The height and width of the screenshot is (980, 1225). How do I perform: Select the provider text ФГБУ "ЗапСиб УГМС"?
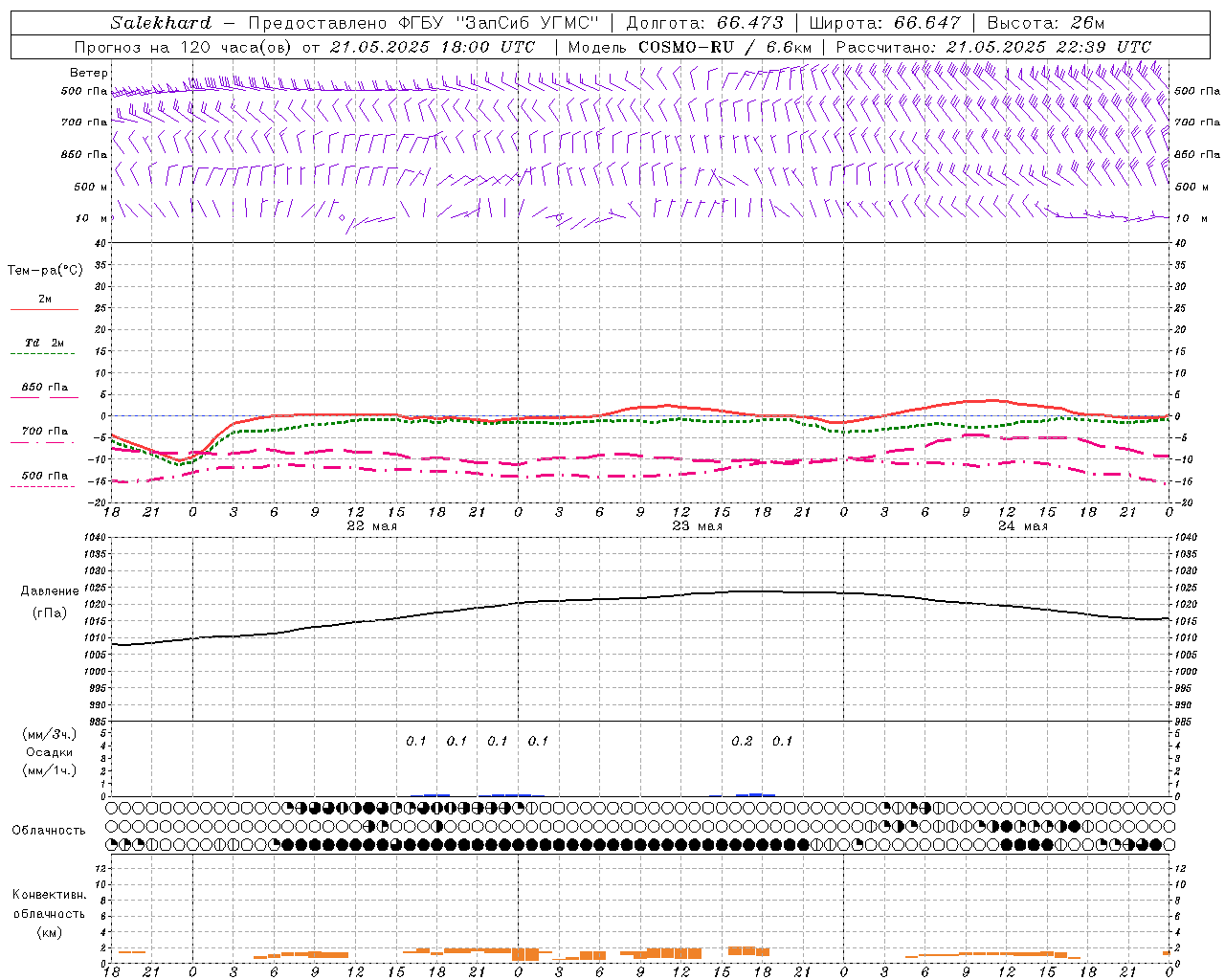tap(497, 23)
